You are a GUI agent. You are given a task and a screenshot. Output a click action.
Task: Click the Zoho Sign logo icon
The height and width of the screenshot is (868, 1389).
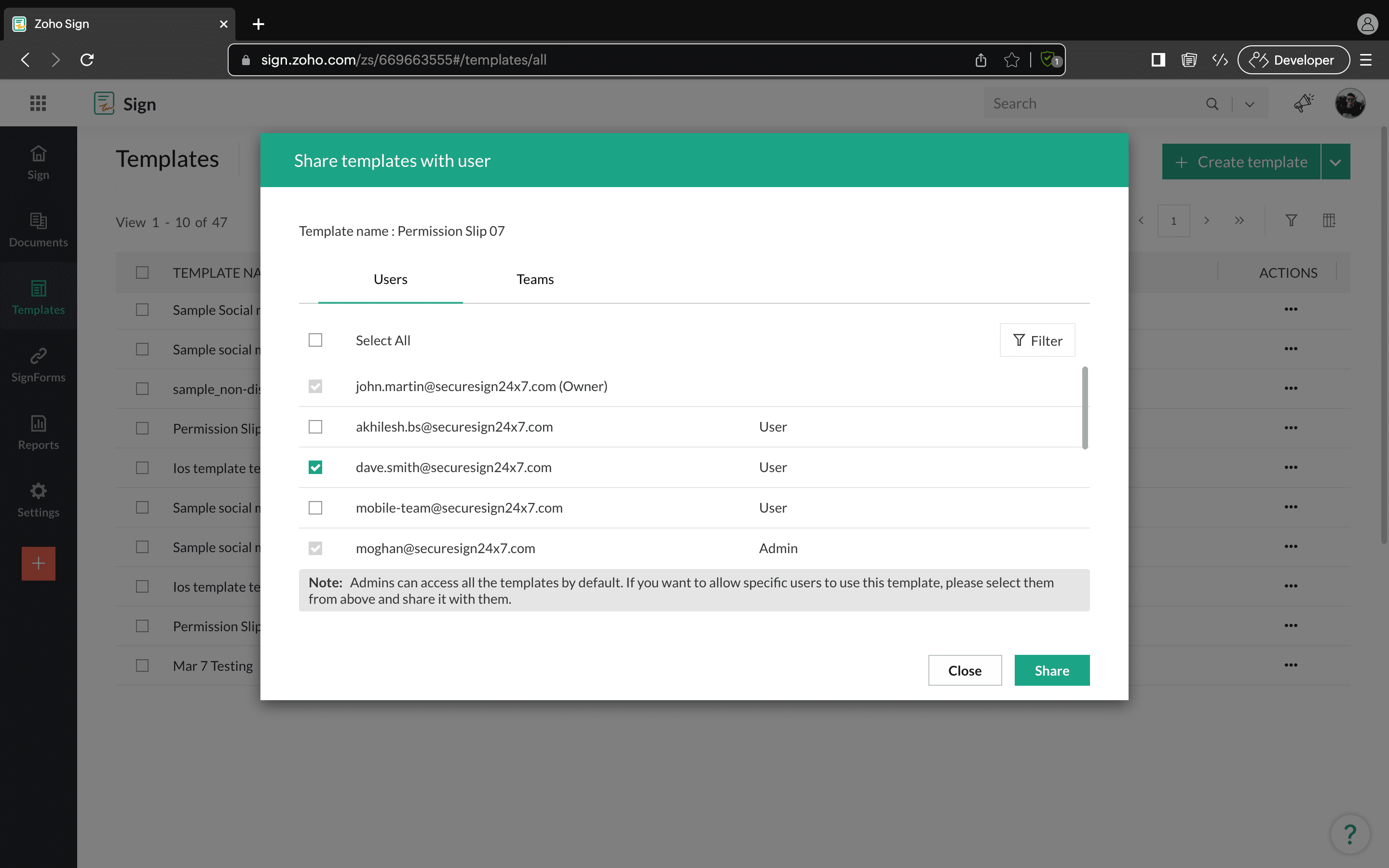click(x=104, y=104)
